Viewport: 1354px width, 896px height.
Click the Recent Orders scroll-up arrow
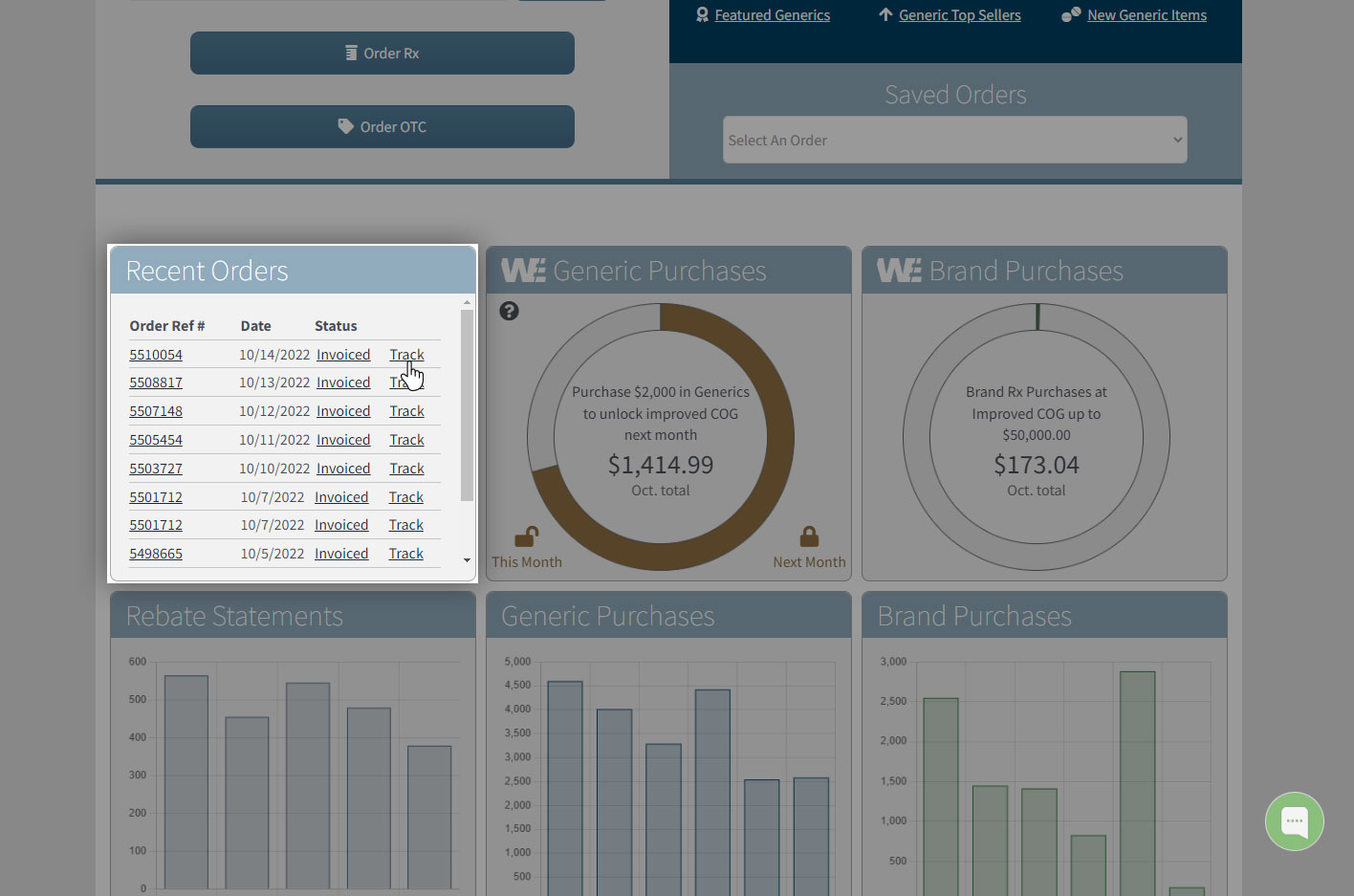(467, 302)
